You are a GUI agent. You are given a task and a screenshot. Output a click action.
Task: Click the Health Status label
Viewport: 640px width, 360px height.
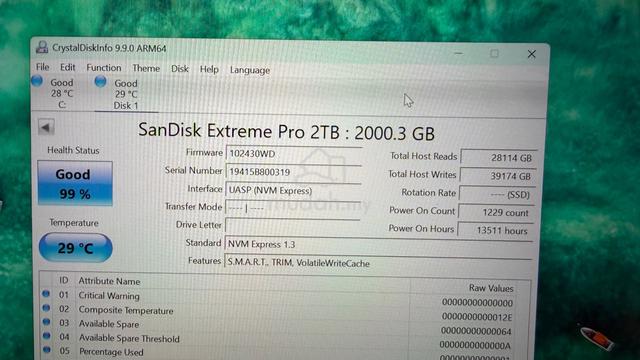pos(73,150)
